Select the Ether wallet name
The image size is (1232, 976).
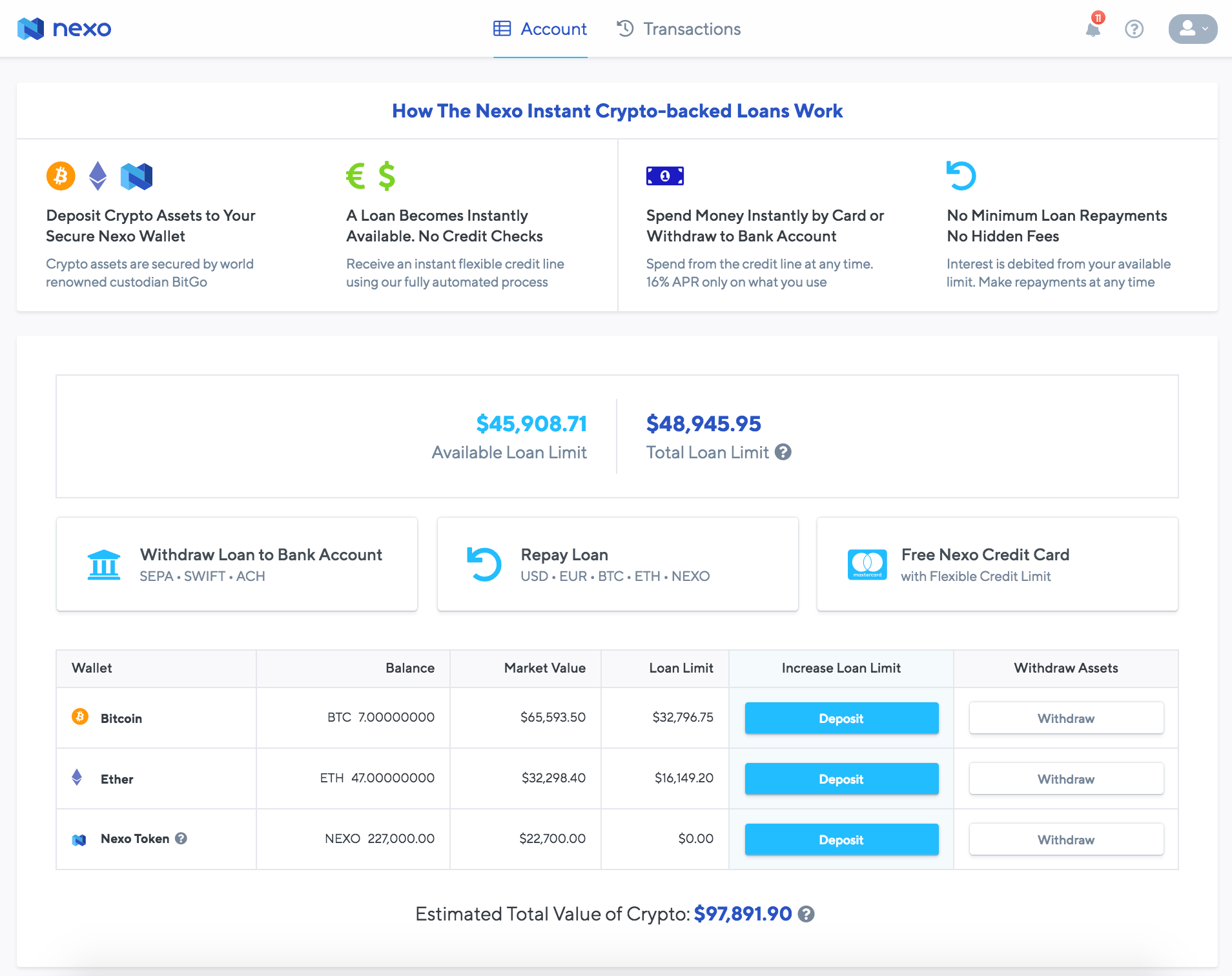coord(117,779)
